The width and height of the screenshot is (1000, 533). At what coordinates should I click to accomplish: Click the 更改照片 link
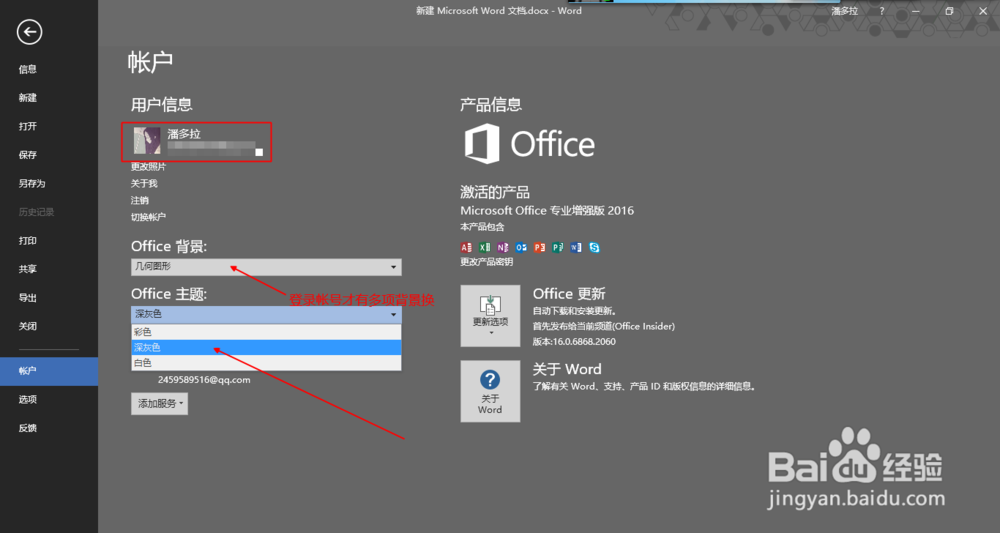click(x=148, y=166)
